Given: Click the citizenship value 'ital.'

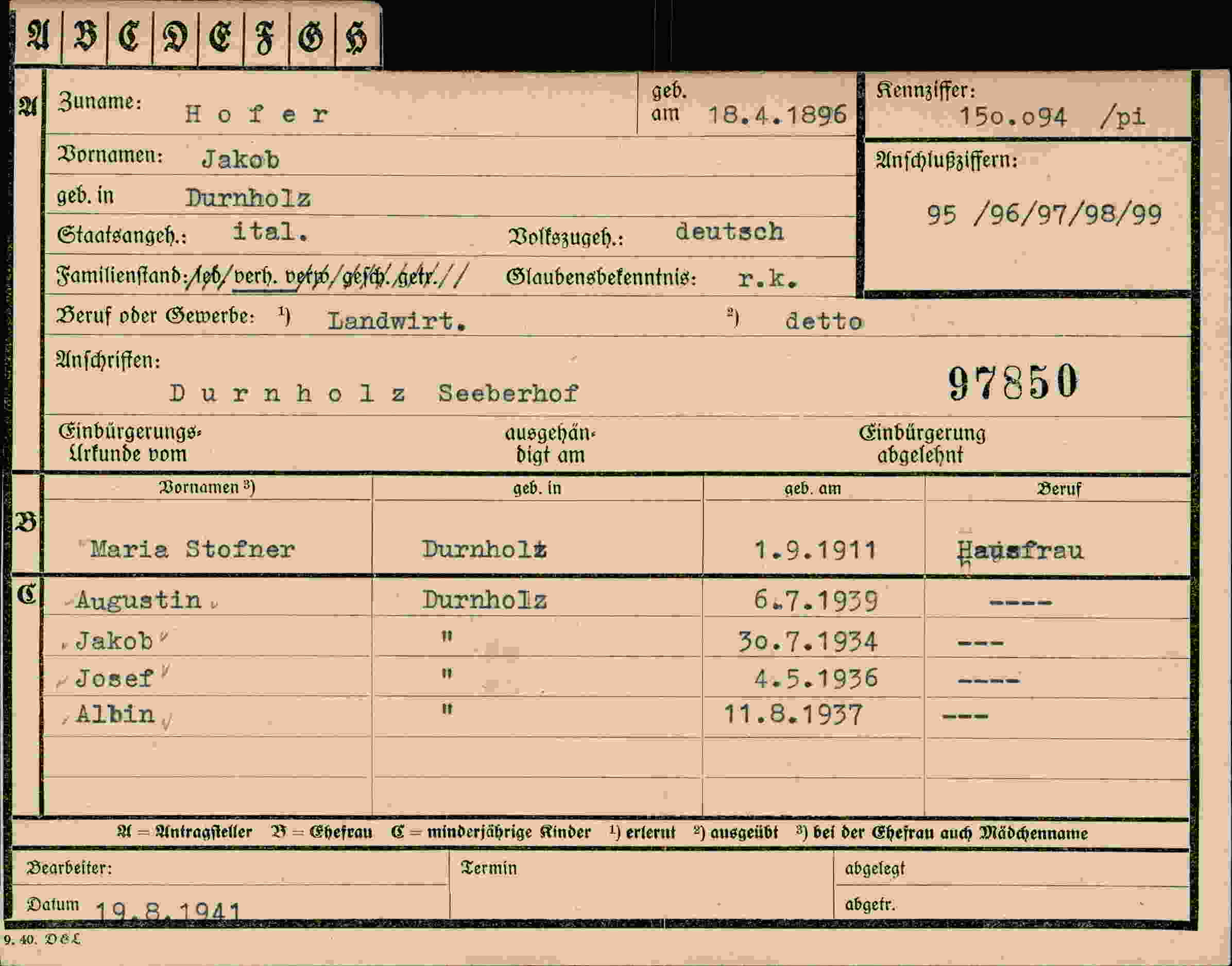Looking at the screenshot, I should 270,232.
